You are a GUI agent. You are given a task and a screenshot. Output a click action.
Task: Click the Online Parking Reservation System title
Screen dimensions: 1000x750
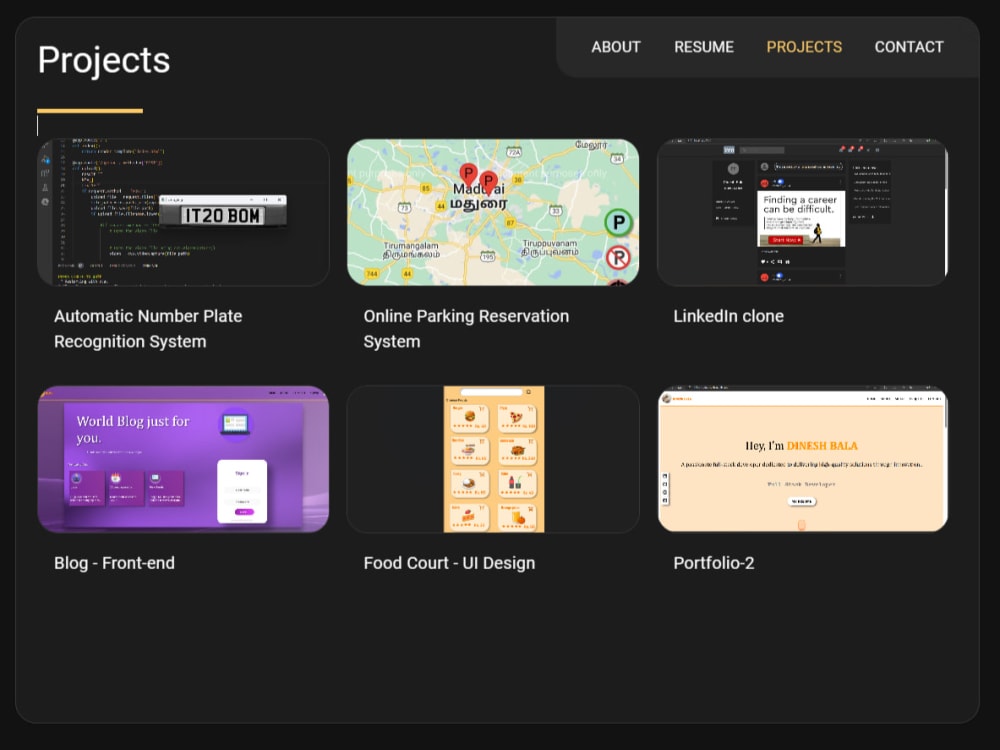tap(466, 329)
